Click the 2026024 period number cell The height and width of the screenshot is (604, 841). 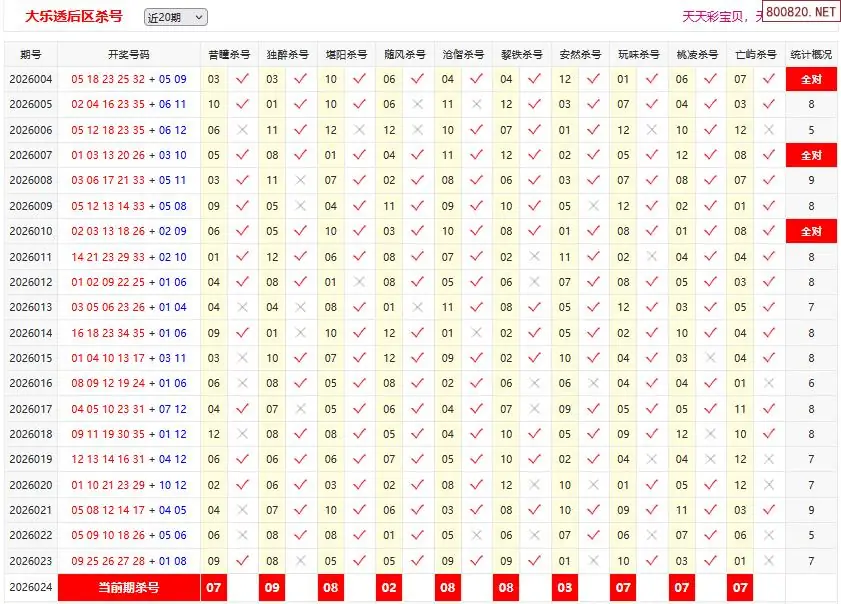click(31, 588)
